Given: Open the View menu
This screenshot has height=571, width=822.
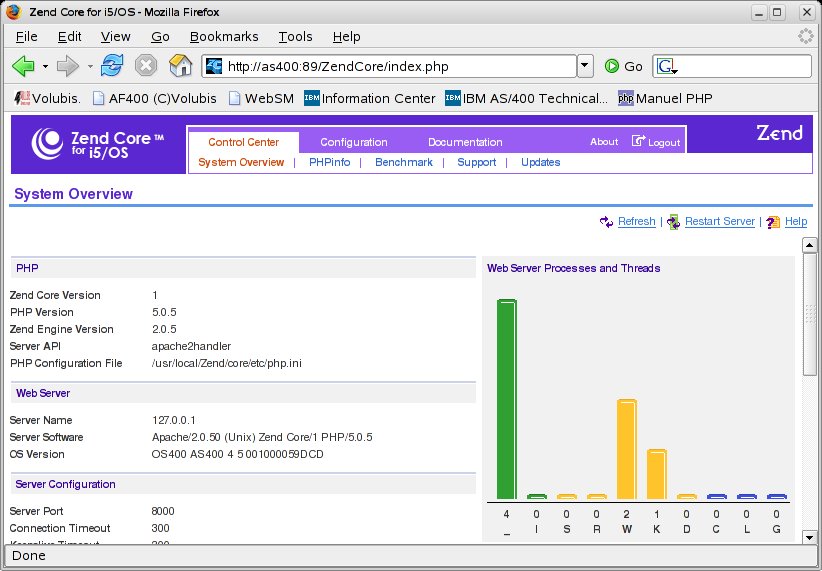Looking at the screenshot, I should (116, 37).
